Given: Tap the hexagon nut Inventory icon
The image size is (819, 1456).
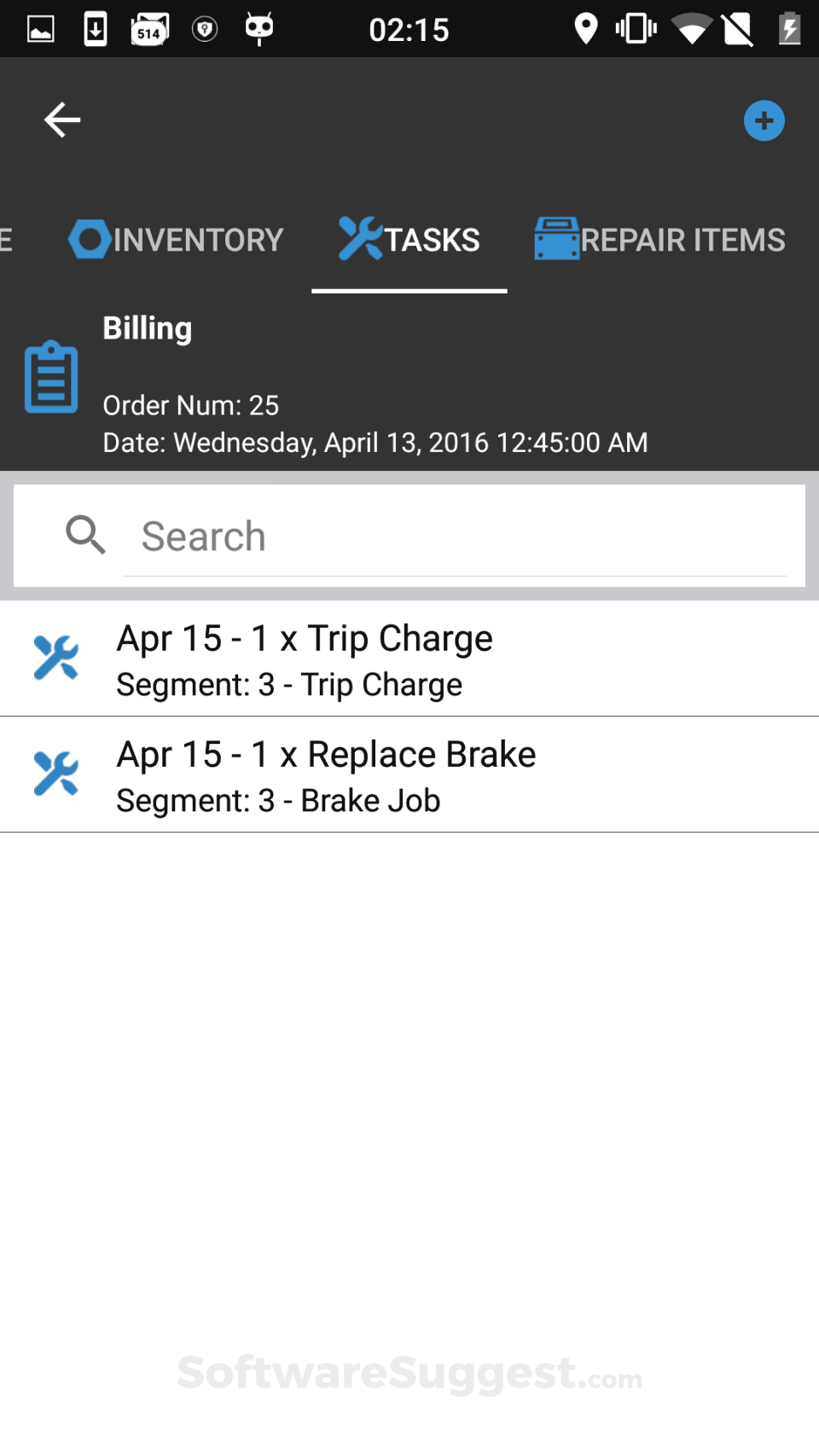Looking at the screenshot, I should 89,240.
